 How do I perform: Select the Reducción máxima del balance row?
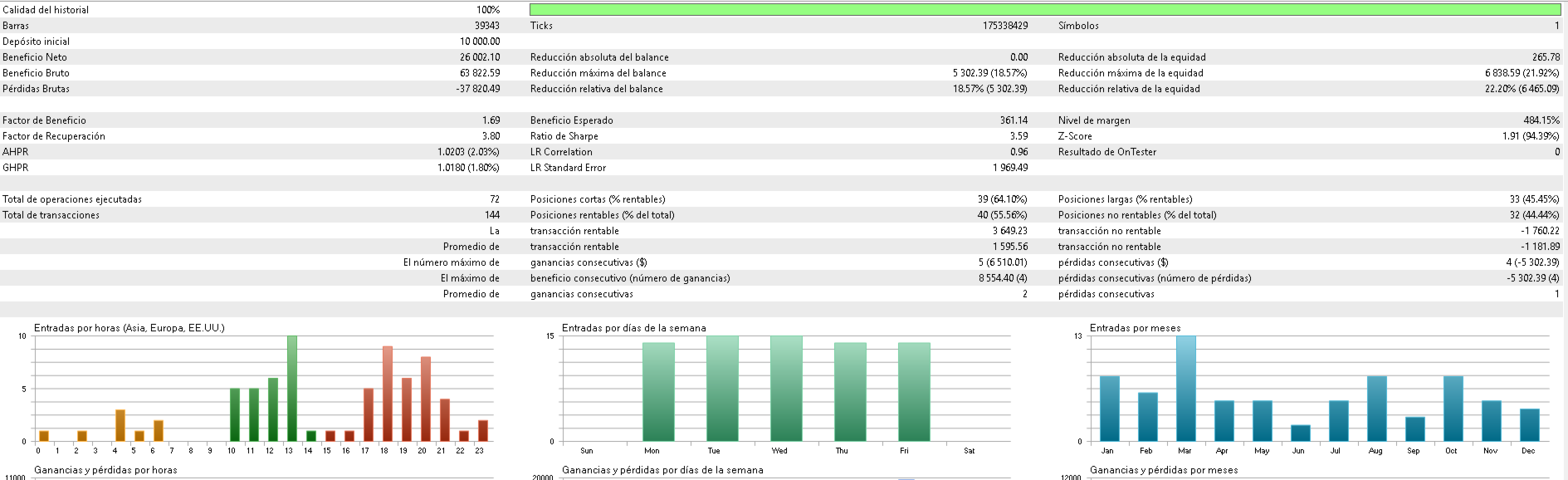pyautogui.click(x=779, y=73)
